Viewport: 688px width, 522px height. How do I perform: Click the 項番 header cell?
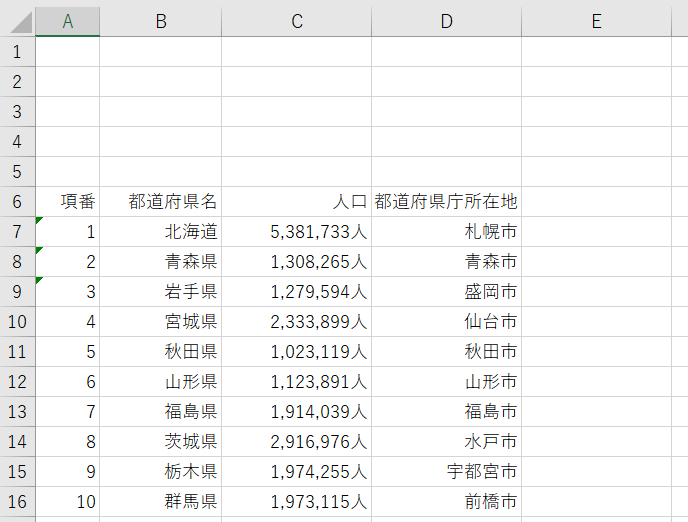coord(68,201)
